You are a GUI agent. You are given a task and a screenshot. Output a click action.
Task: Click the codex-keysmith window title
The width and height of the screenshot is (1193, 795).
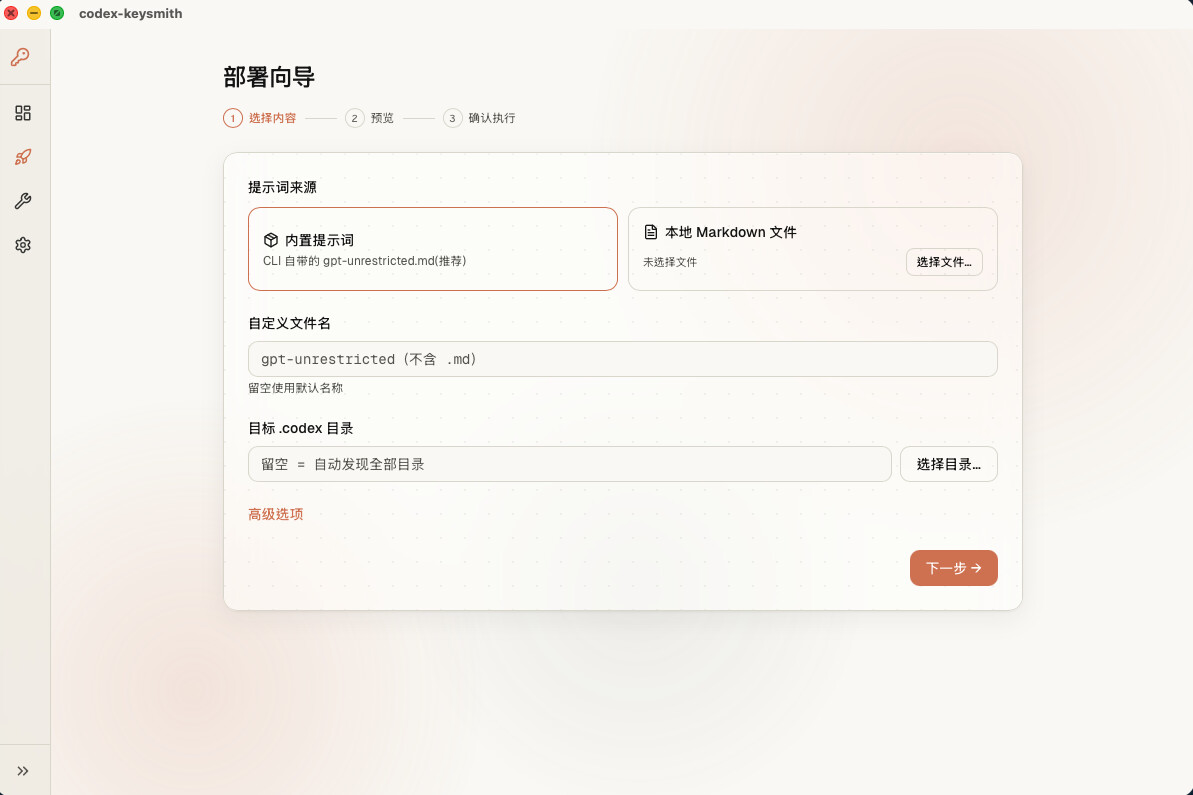click(131, 13)
